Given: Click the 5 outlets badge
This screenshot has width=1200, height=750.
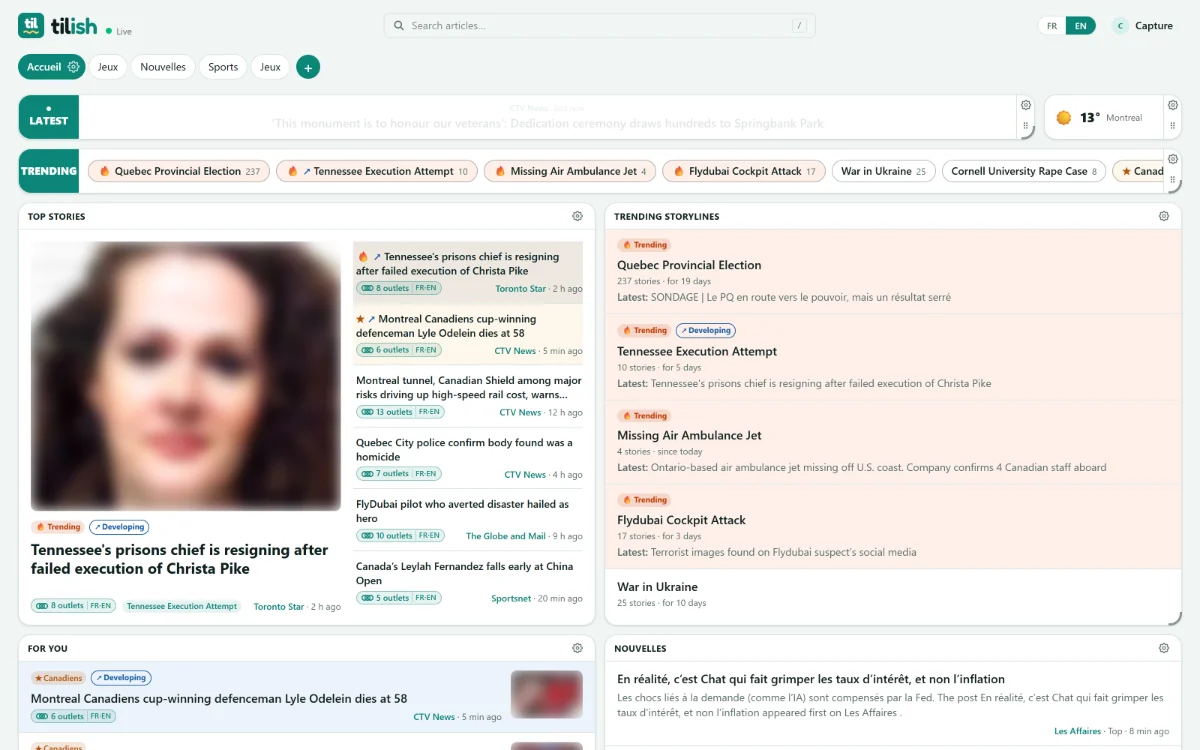Looking at the screenshot, I should click(399, 598).
